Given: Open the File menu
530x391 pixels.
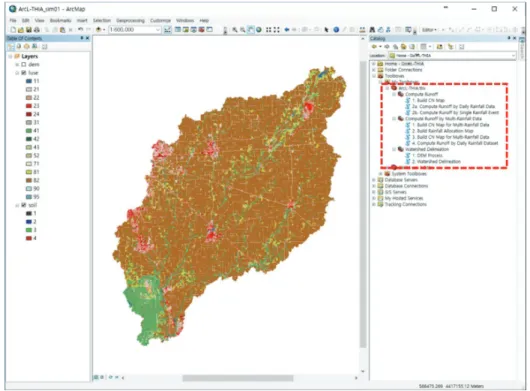Looking at the screenshot, I should pyautogui.click(x=13, y=20).
